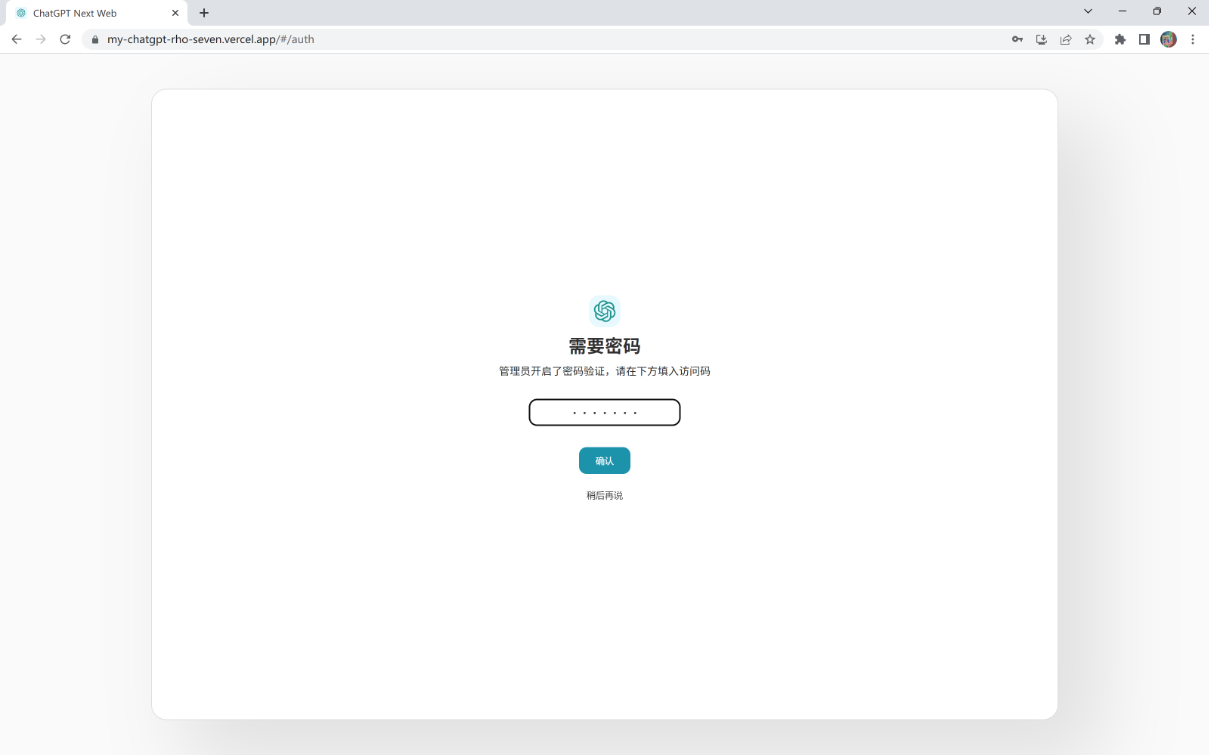Image resolution: width=1209 pixels, height=755 pixels.
Task: View site info via lock icon
Action: pyautogui.click(x=96, y=40)
